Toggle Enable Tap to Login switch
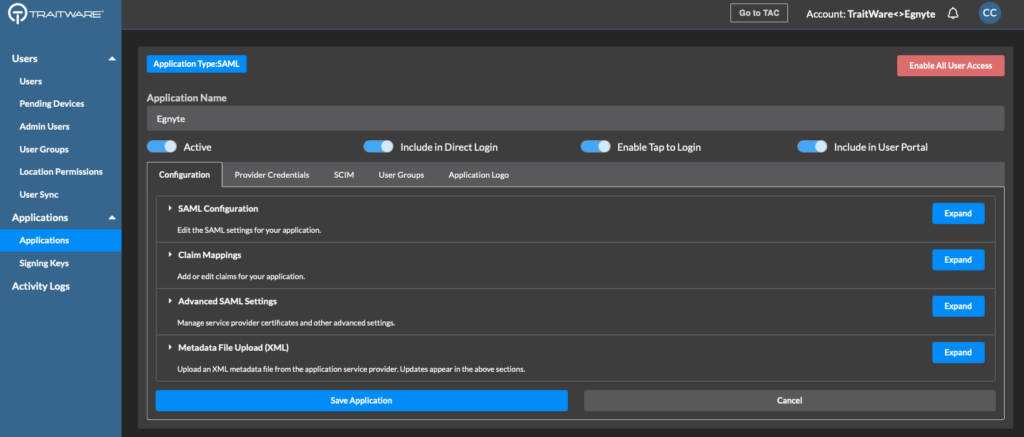Viewport: 1024px width, 437px height. pyautogui.click(x=596, y=147)
